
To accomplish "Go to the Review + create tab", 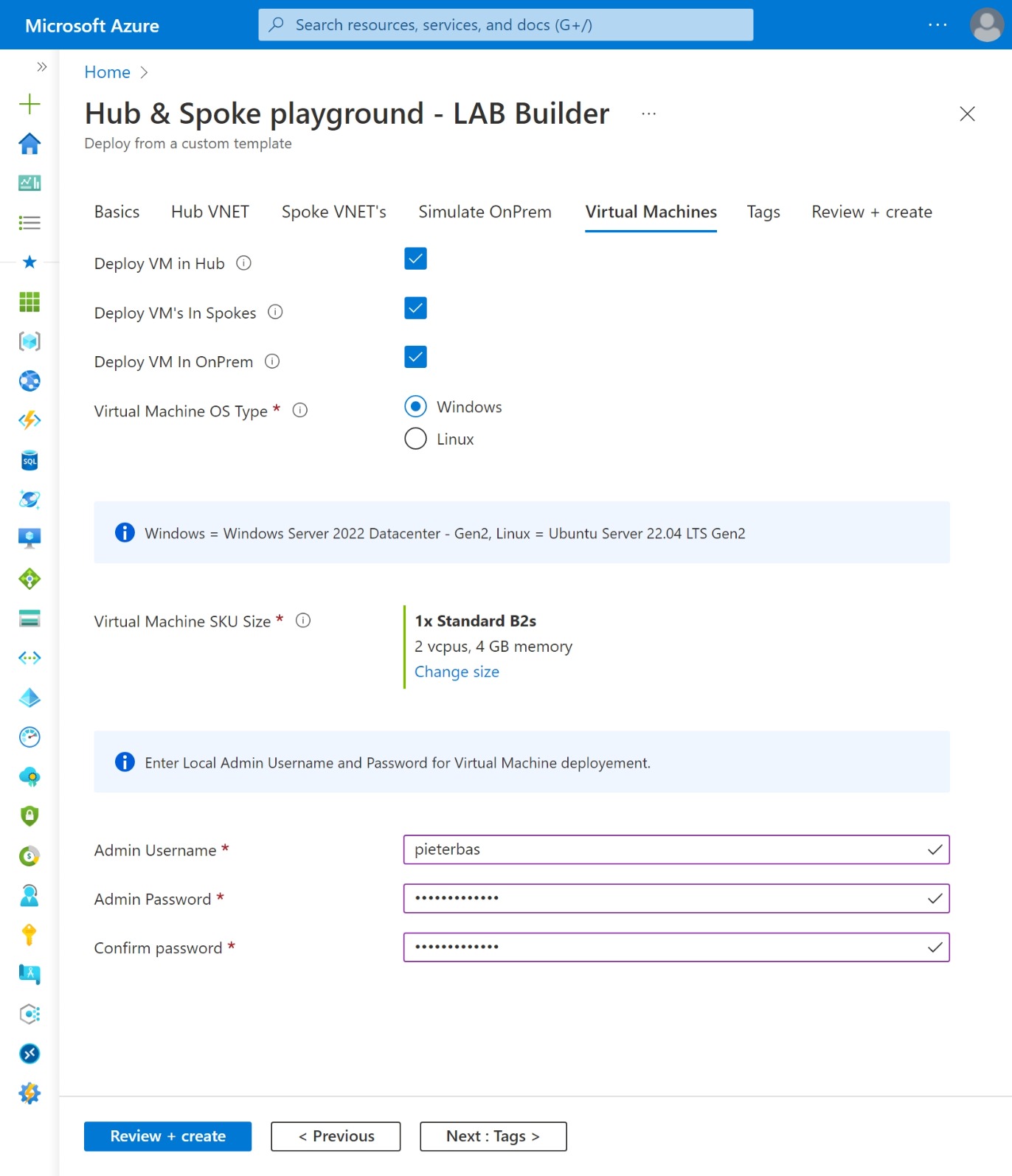I will (872, 212).
